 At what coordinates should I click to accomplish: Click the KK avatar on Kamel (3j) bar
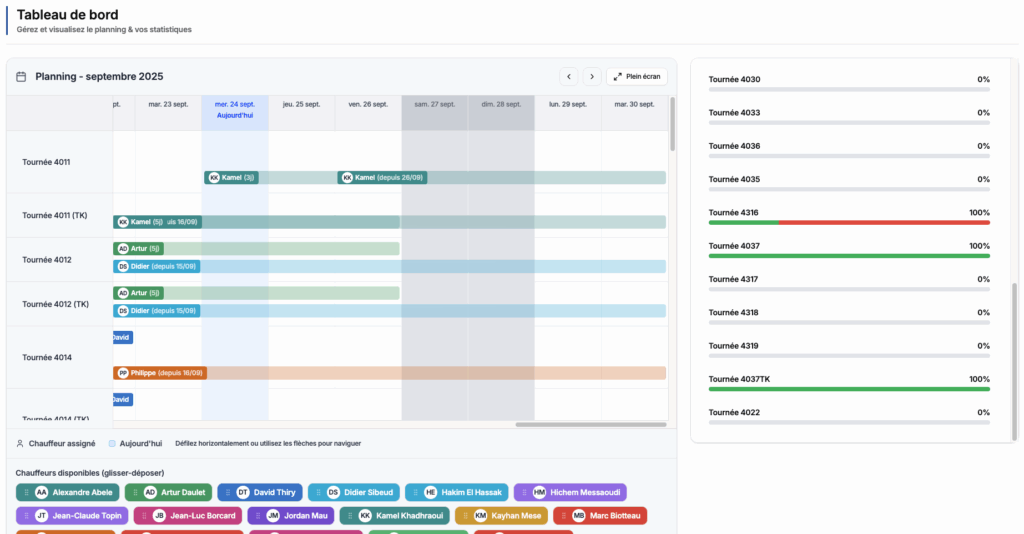pos(212,178)
